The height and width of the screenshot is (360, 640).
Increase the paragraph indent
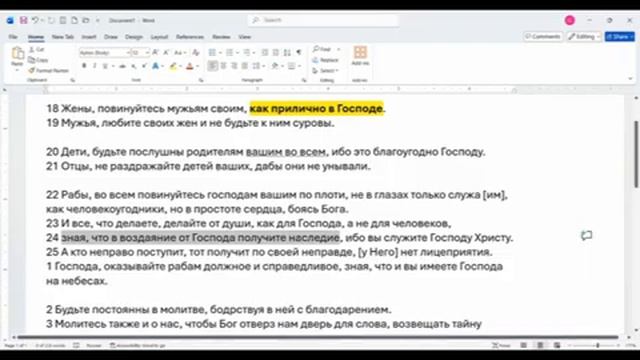[276, 53]
